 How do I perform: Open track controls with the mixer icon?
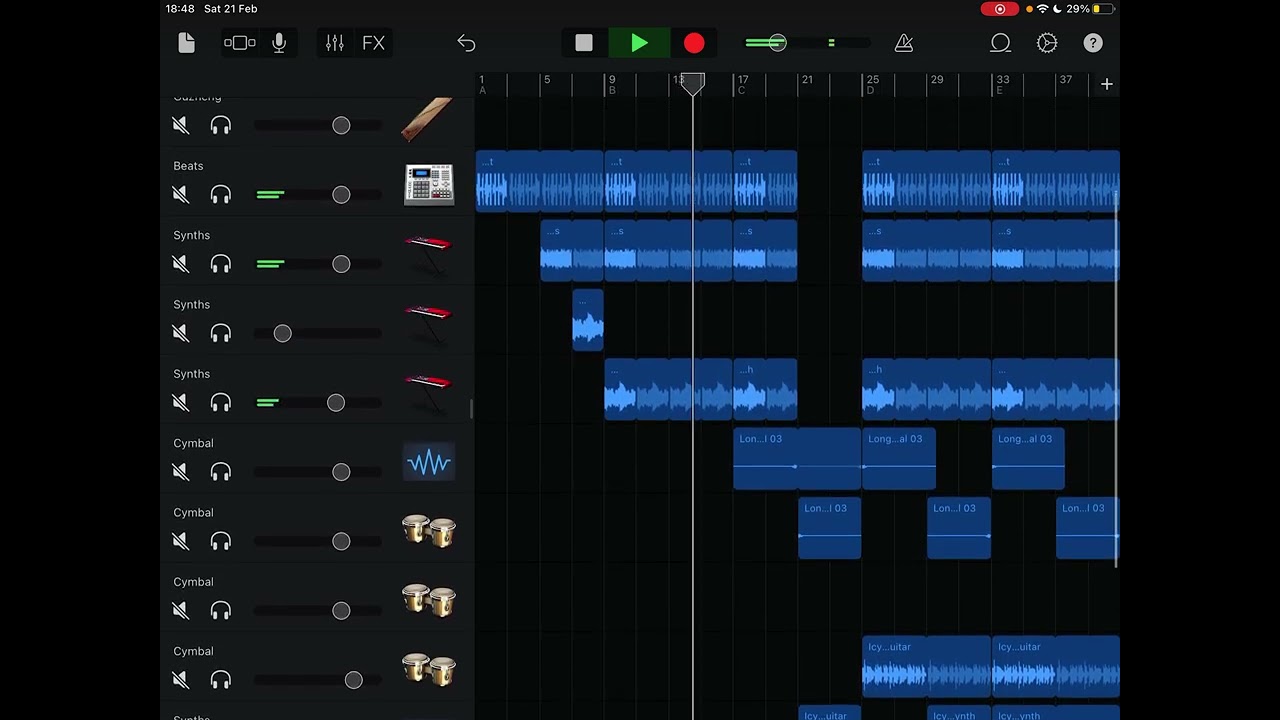tap(335, 43)
